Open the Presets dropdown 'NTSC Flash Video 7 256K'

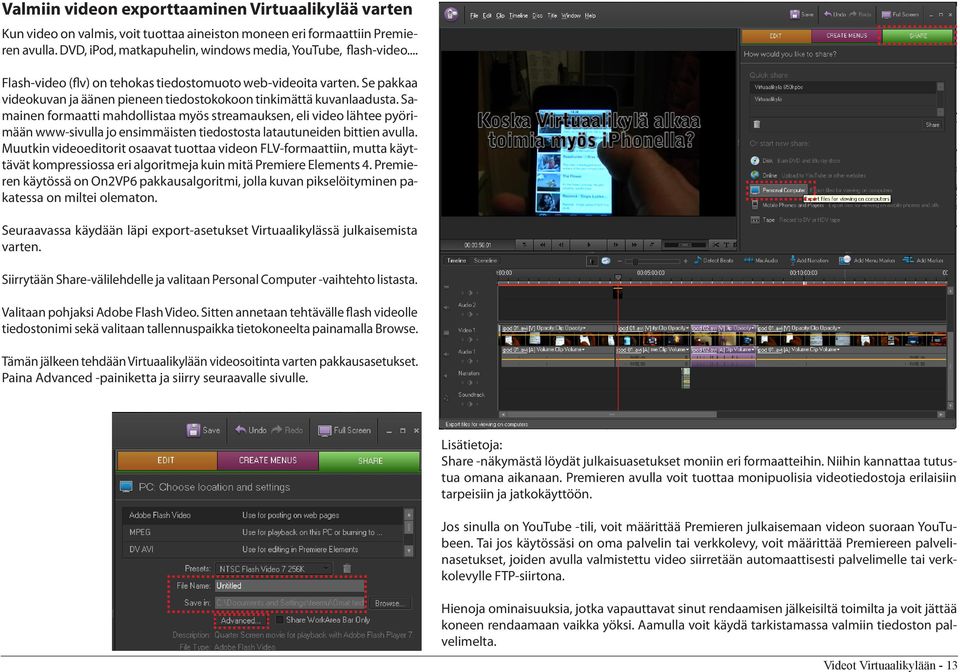(x=274, y=569)
